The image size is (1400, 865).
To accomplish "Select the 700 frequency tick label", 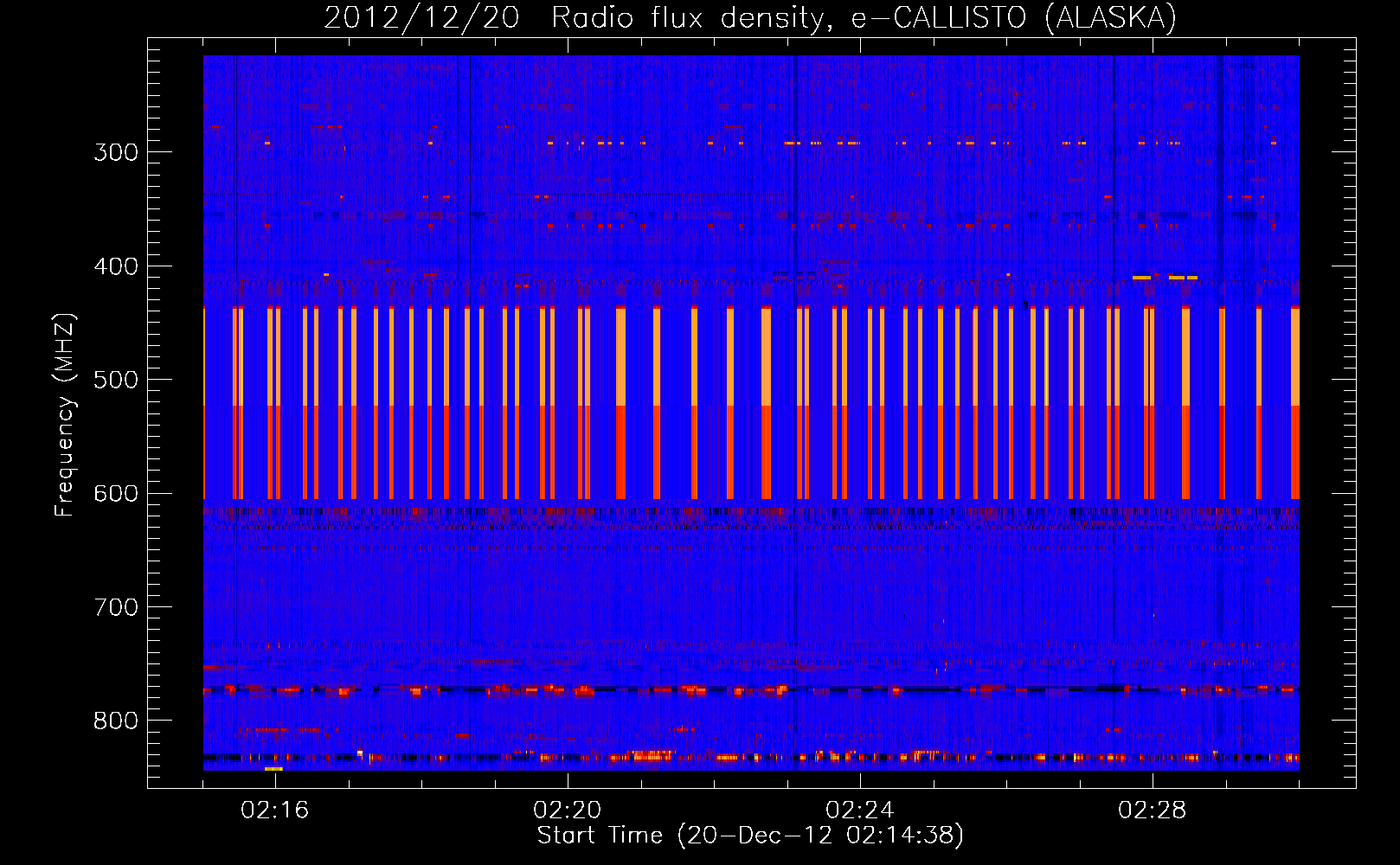I will coord(116,607).
